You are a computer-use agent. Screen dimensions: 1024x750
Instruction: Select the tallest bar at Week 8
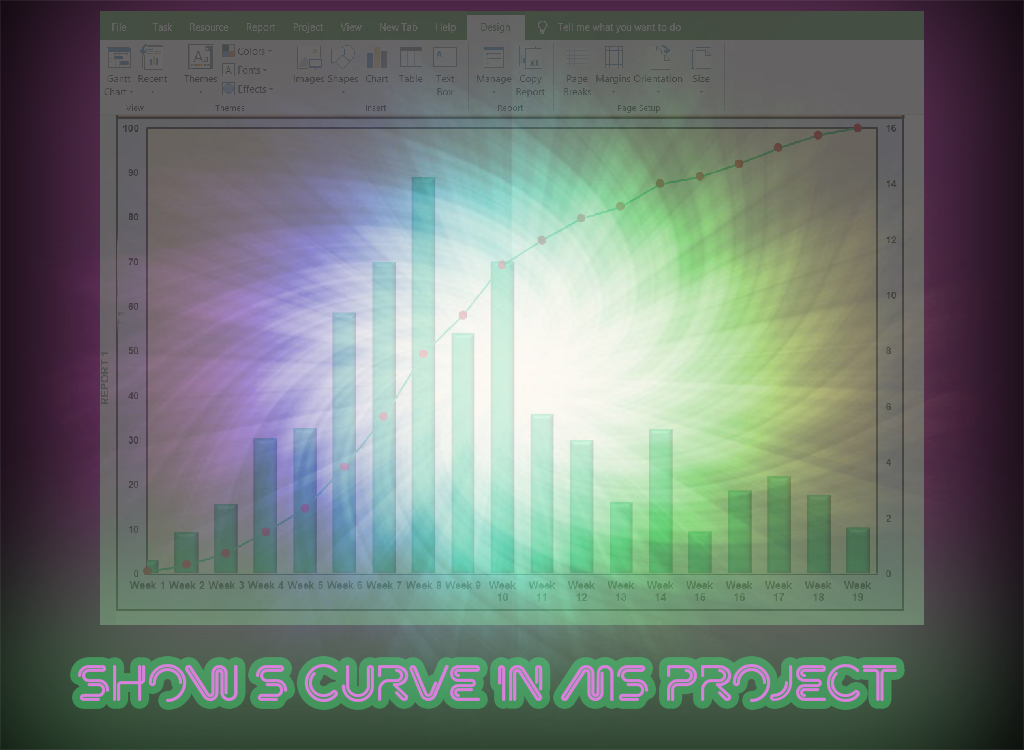tap(423, 375)
